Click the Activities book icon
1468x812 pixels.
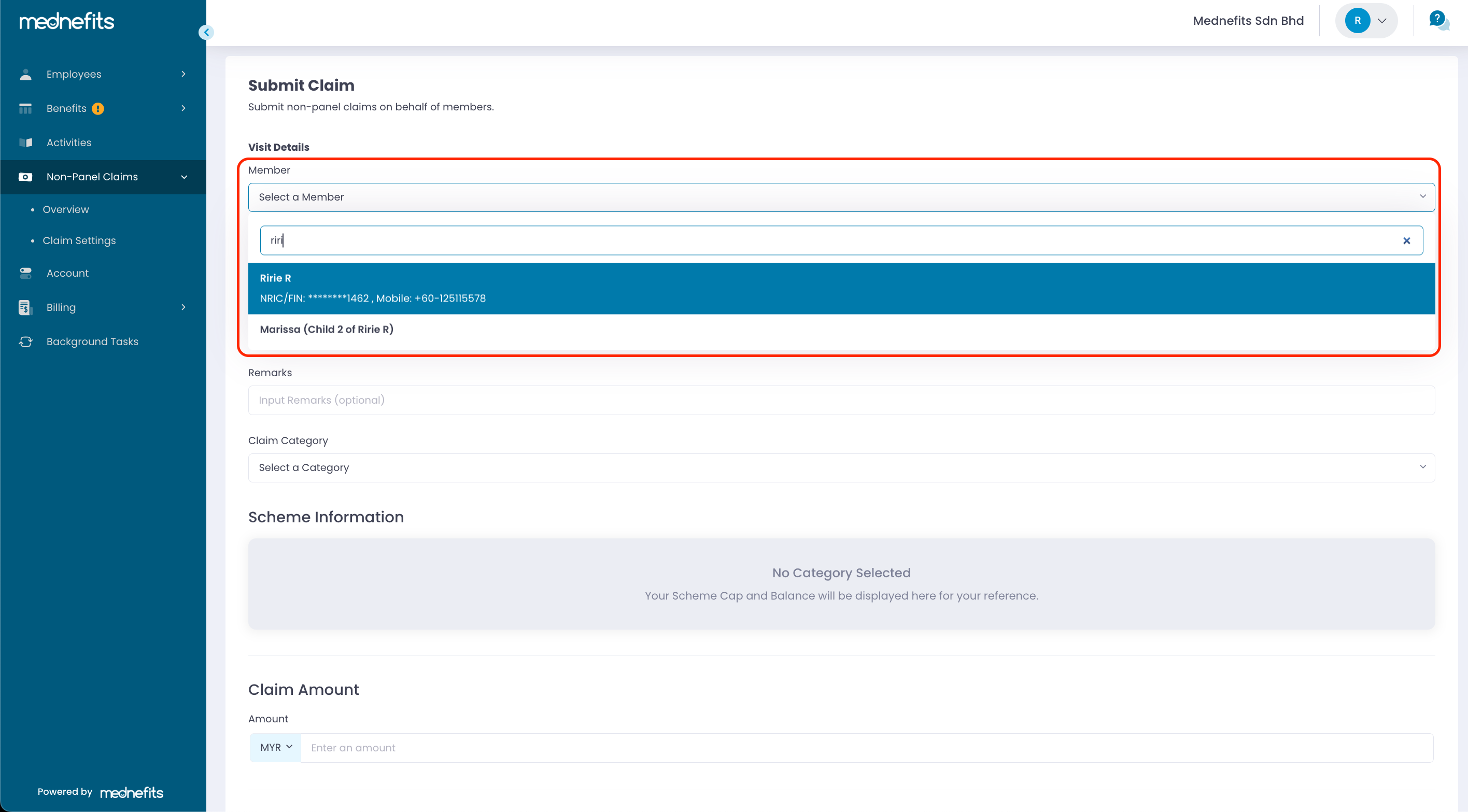pyautogui.click(x=25, y=143)
